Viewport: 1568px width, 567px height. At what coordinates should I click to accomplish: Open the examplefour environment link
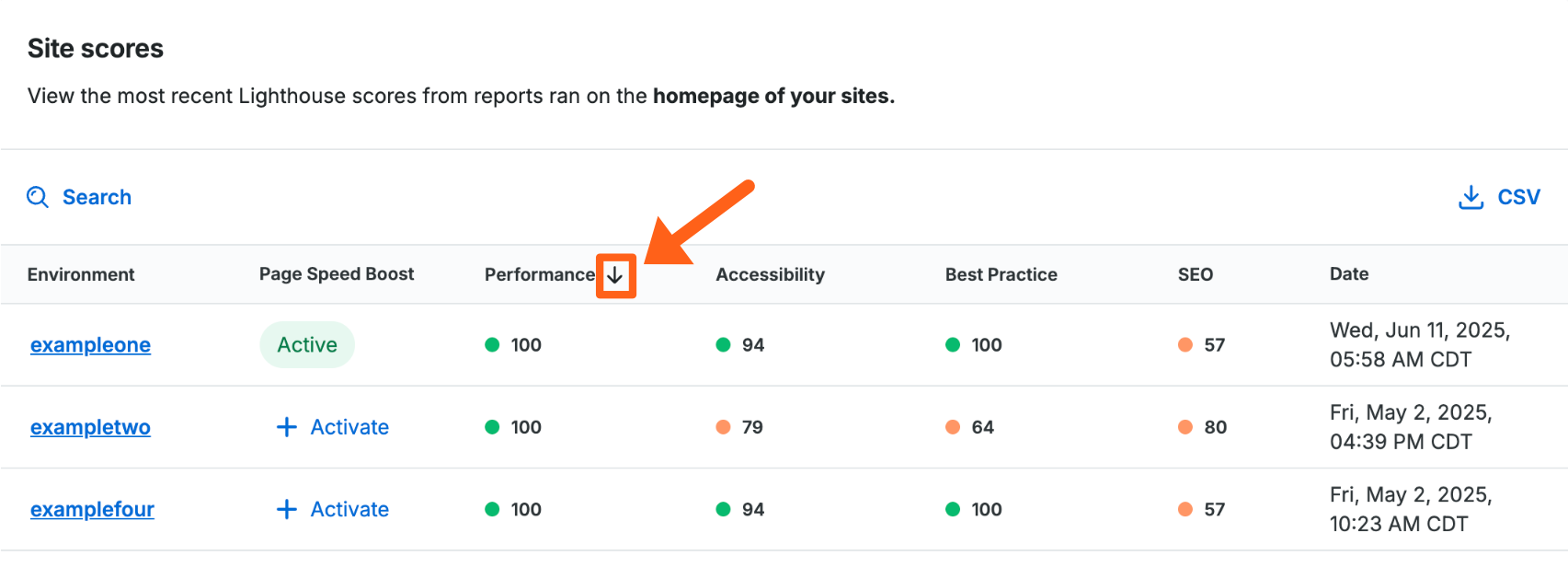92,509
